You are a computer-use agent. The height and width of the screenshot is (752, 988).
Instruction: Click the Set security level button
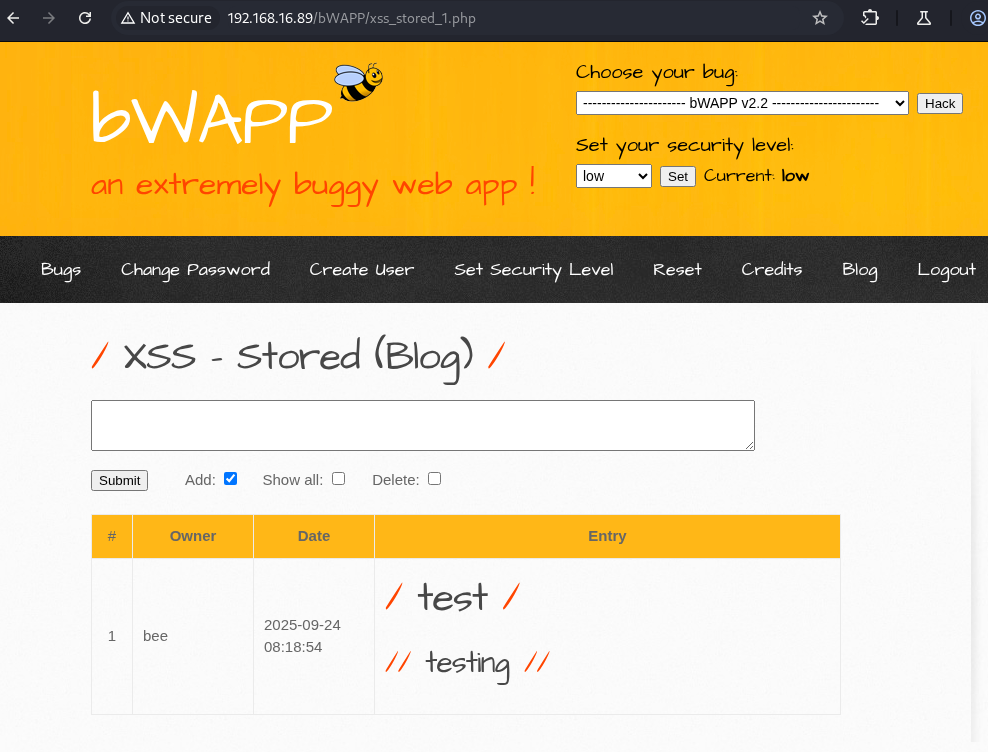[x=677, y=176]
